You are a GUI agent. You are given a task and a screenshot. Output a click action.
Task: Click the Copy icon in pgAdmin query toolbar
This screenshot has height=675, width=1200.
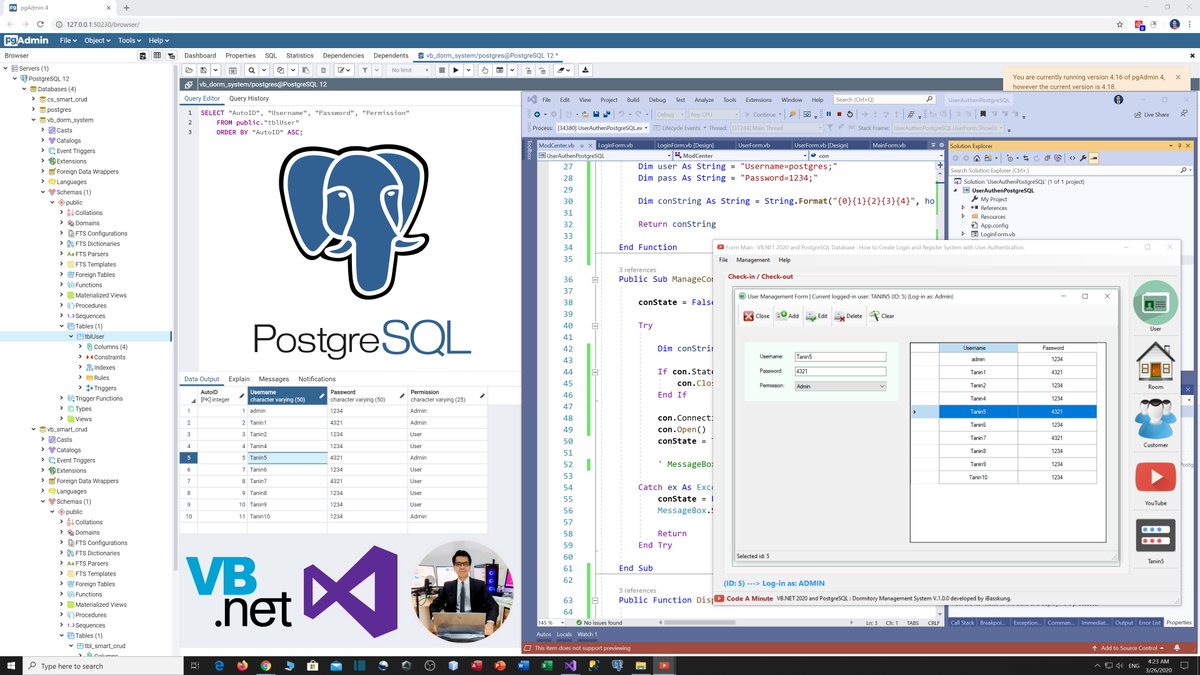click(x=280, y=70)
